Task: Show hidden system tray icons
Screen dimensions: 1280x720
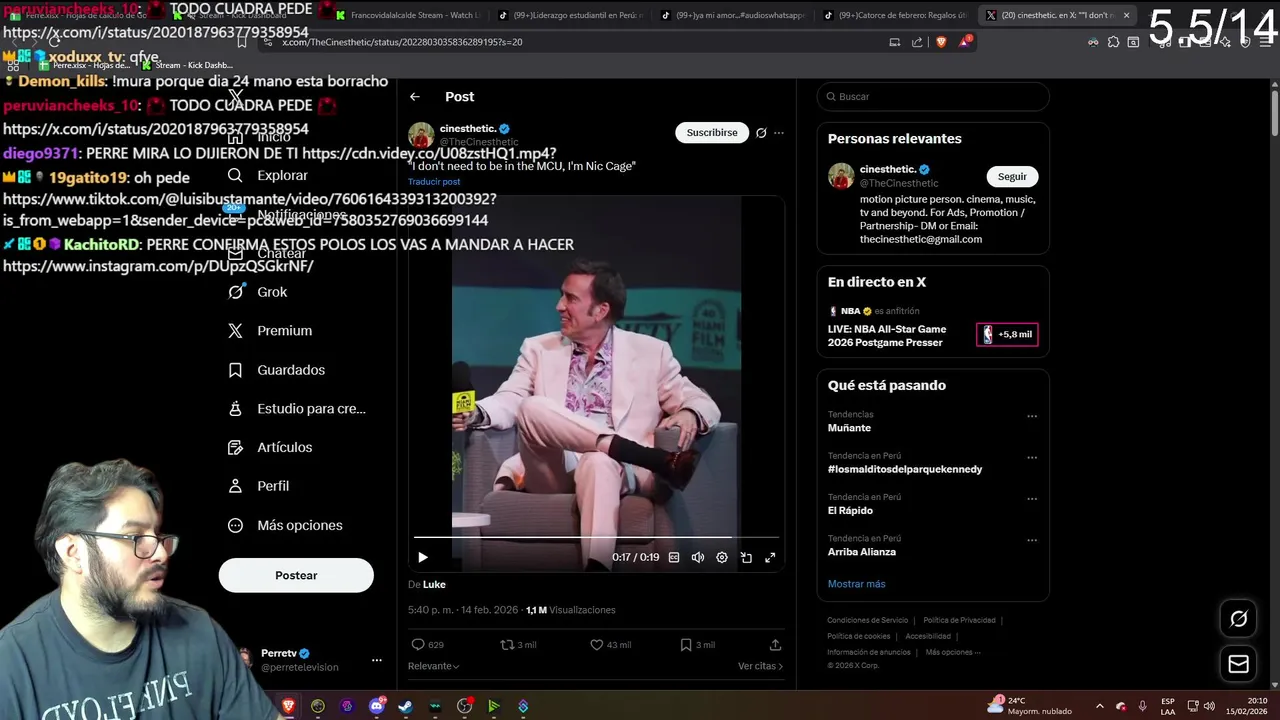Action: click(x=1100, y=706)
